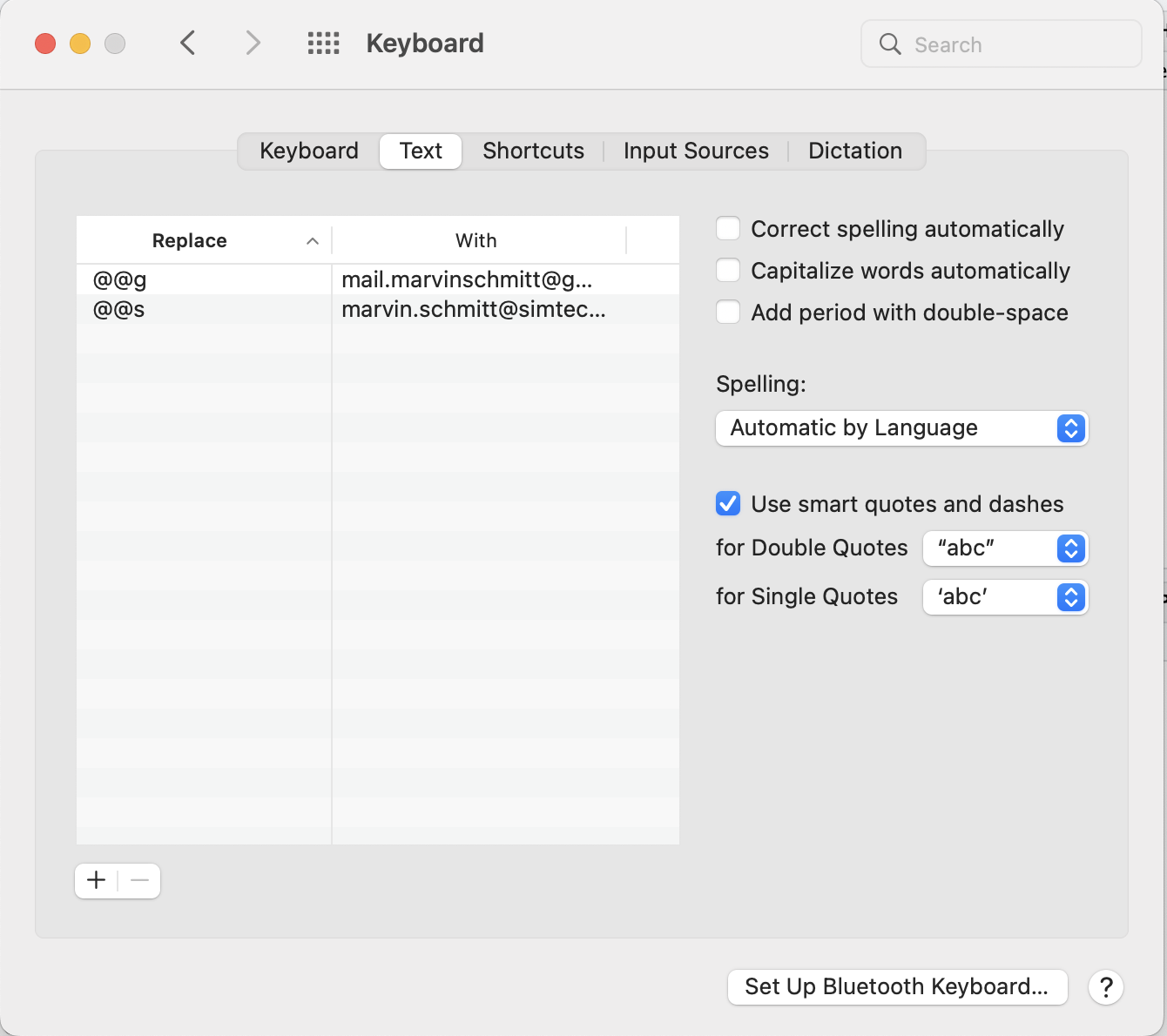Enable Correct spelling automatically
The height and width of the screenshot is (1036, 1167).
pyautogui.click(x=728, y=229)
